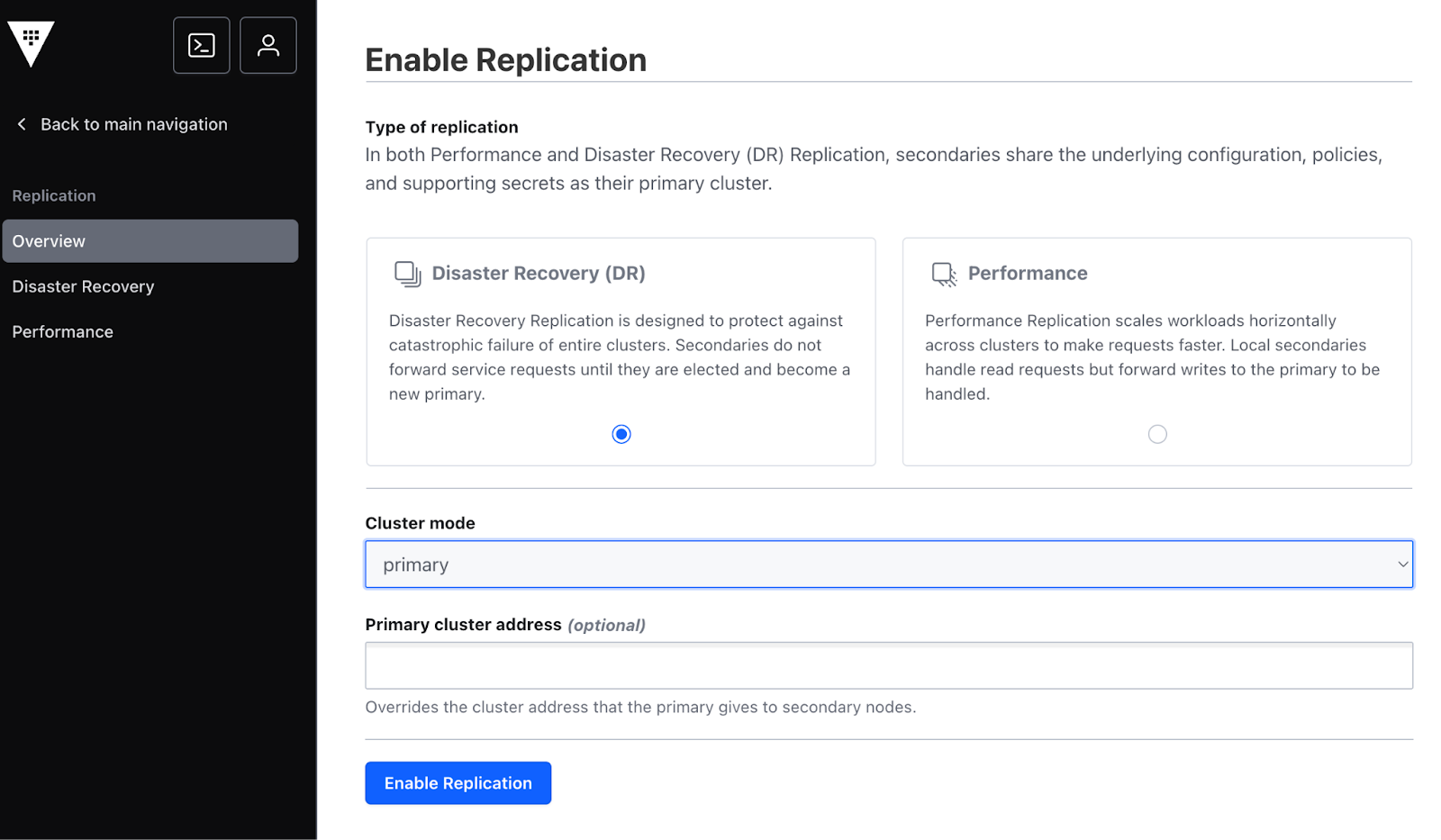Open the Cluster mode dropdown
Screen dimensions: 1441x840
(x=888, y=565)
